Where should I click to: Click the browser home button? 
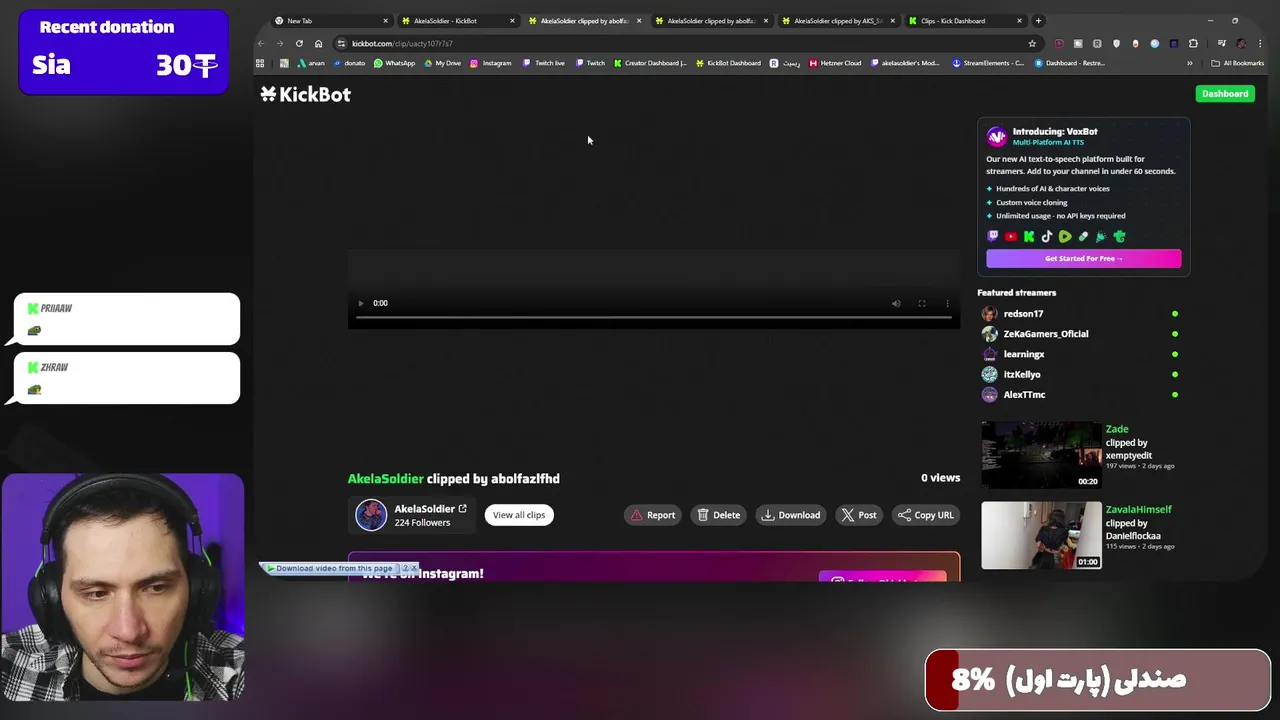[x=318, y=43]
